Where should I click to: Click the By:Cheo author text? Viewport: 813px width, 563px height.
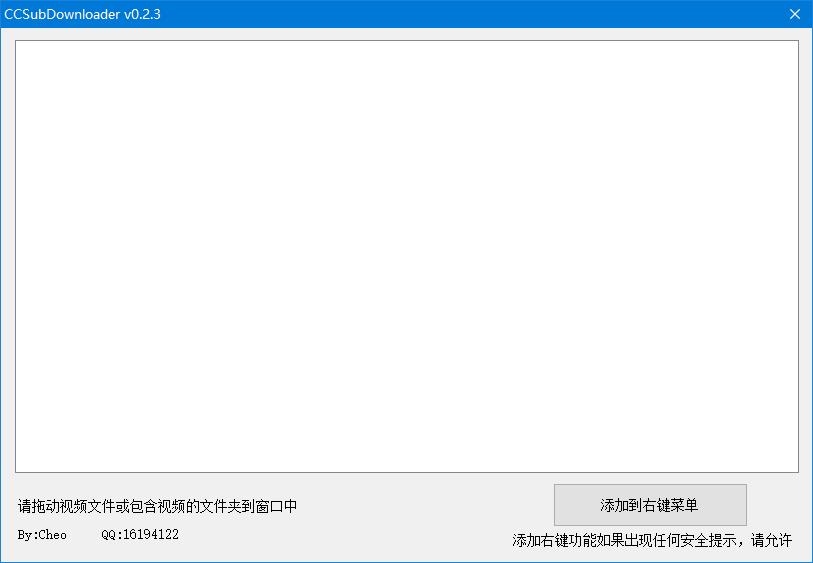pyautogui.click(x=42, y=534)
